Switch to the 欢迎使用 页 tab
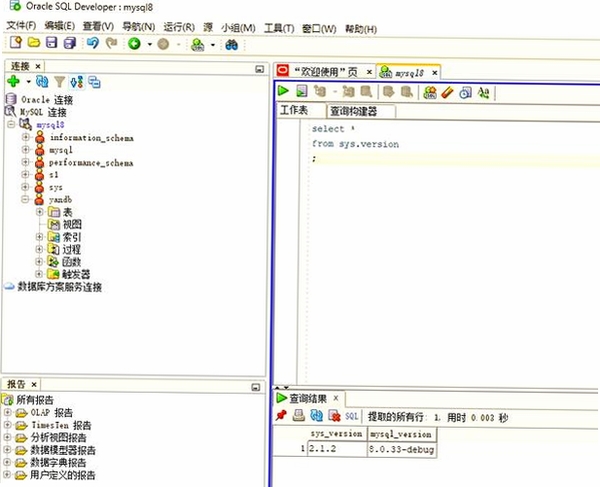This screenshot has width=600, height=487. point(325,72)
